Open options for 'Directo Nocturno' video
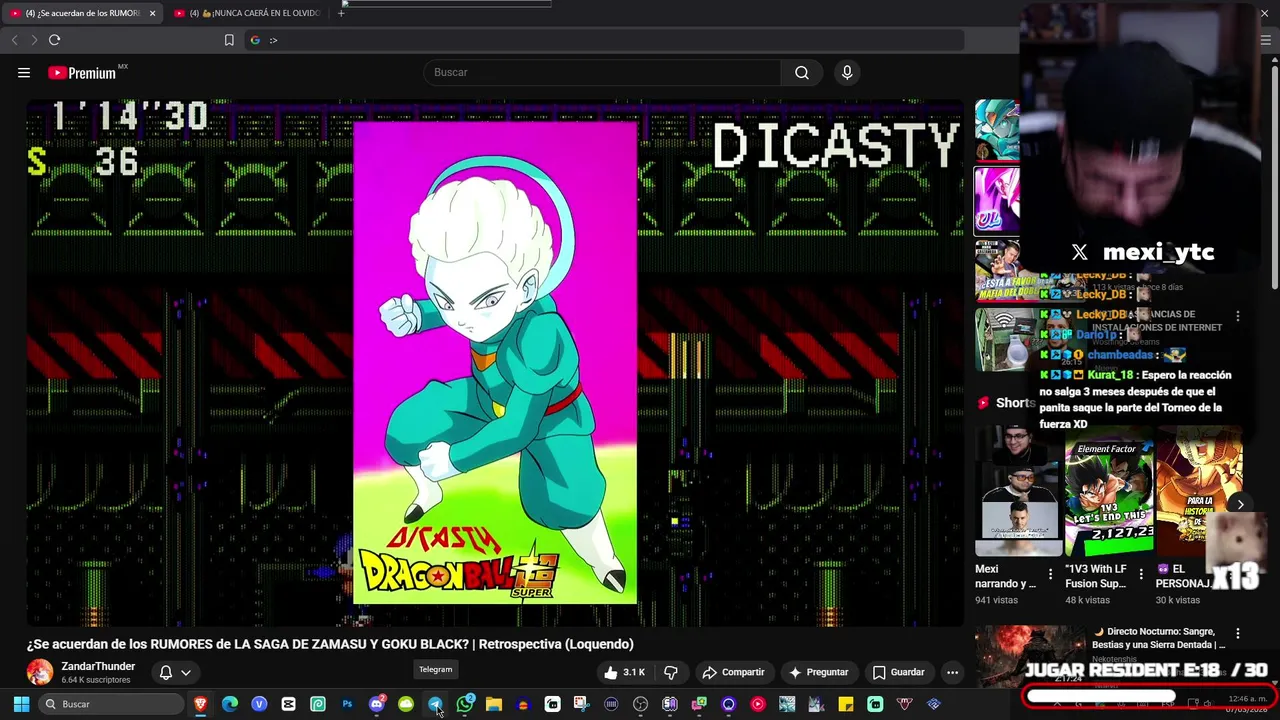This screenshot has height=720, width=1280. click(1237, 633)
